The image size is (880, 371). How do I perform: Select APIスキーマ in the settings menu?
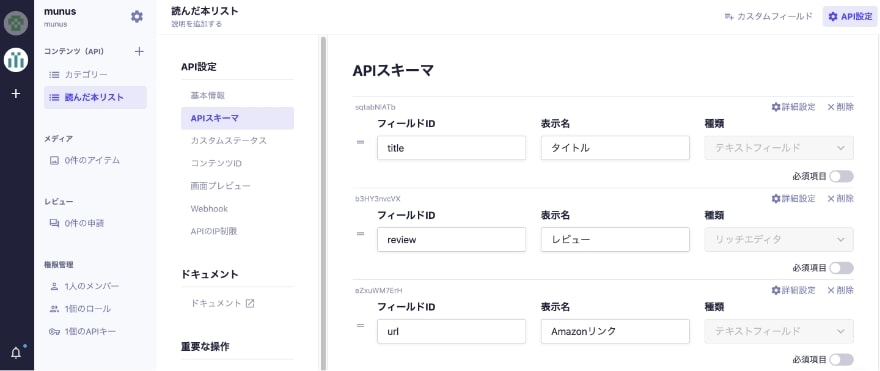[x=237, y=118]
